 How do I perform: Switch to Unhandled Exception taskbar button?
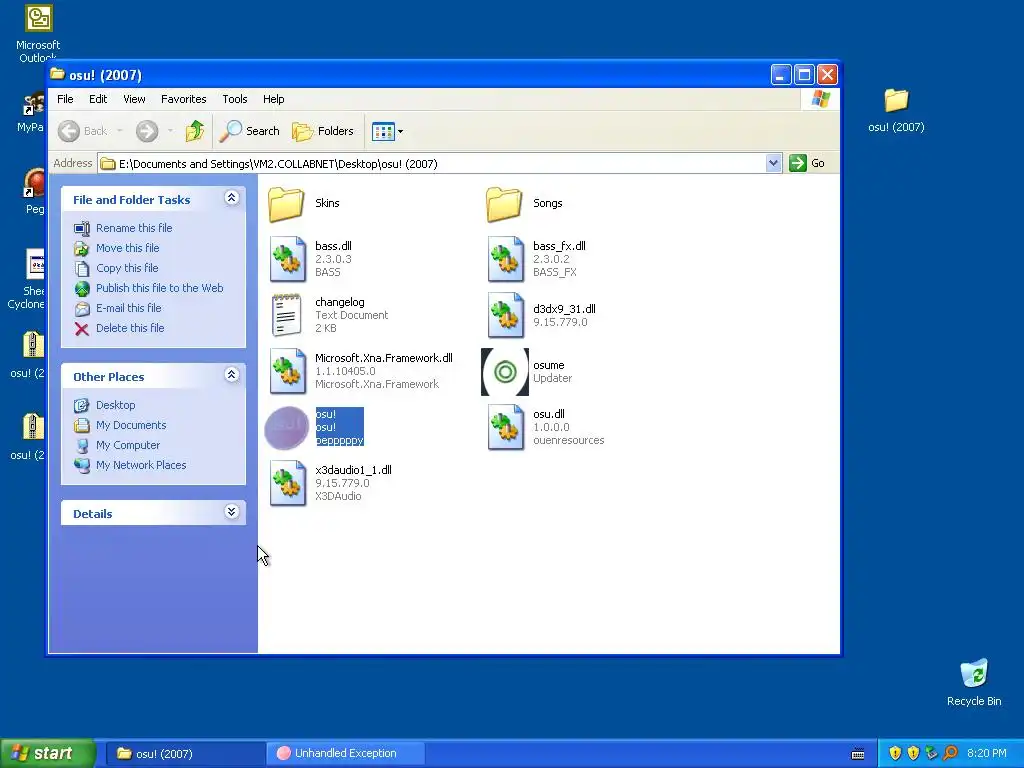point(345,754)
